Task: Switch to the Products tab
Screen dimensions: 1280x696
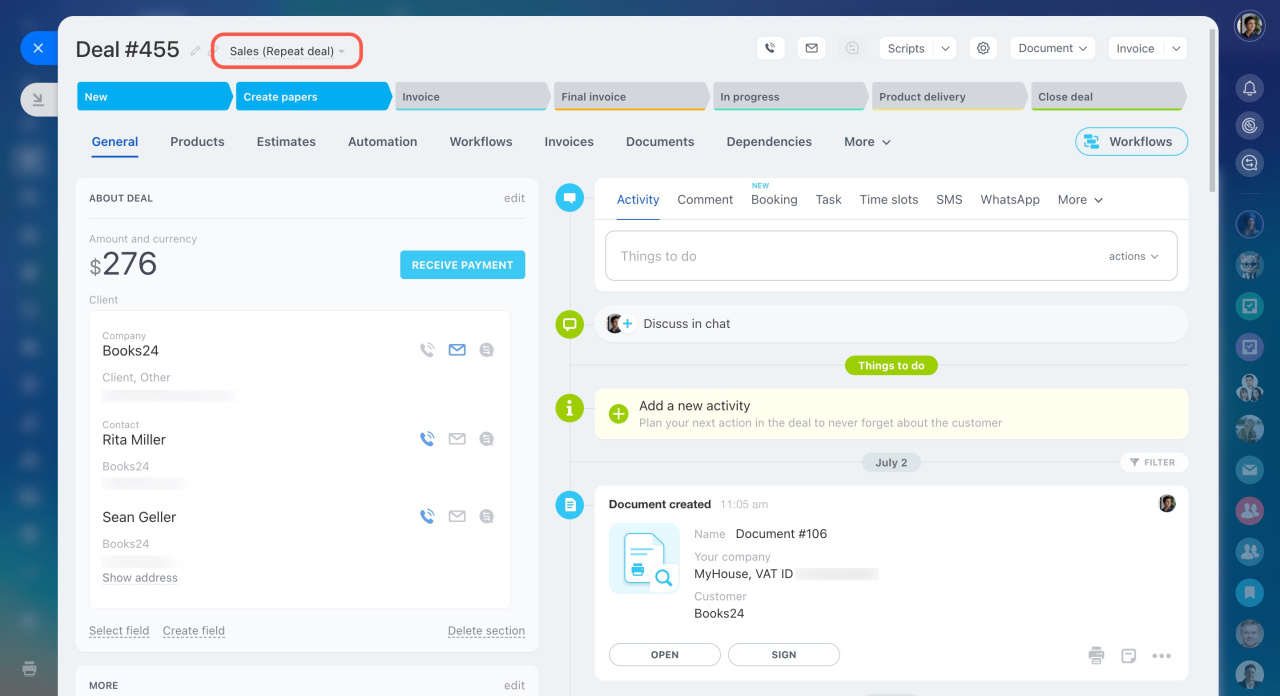Action: [197, 142]
